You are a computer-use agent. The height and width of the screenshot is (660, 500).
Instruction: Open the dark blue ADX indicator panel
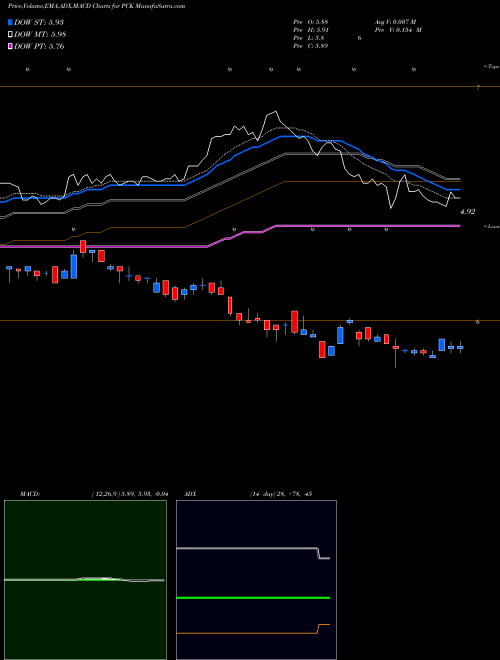(256, 580)
